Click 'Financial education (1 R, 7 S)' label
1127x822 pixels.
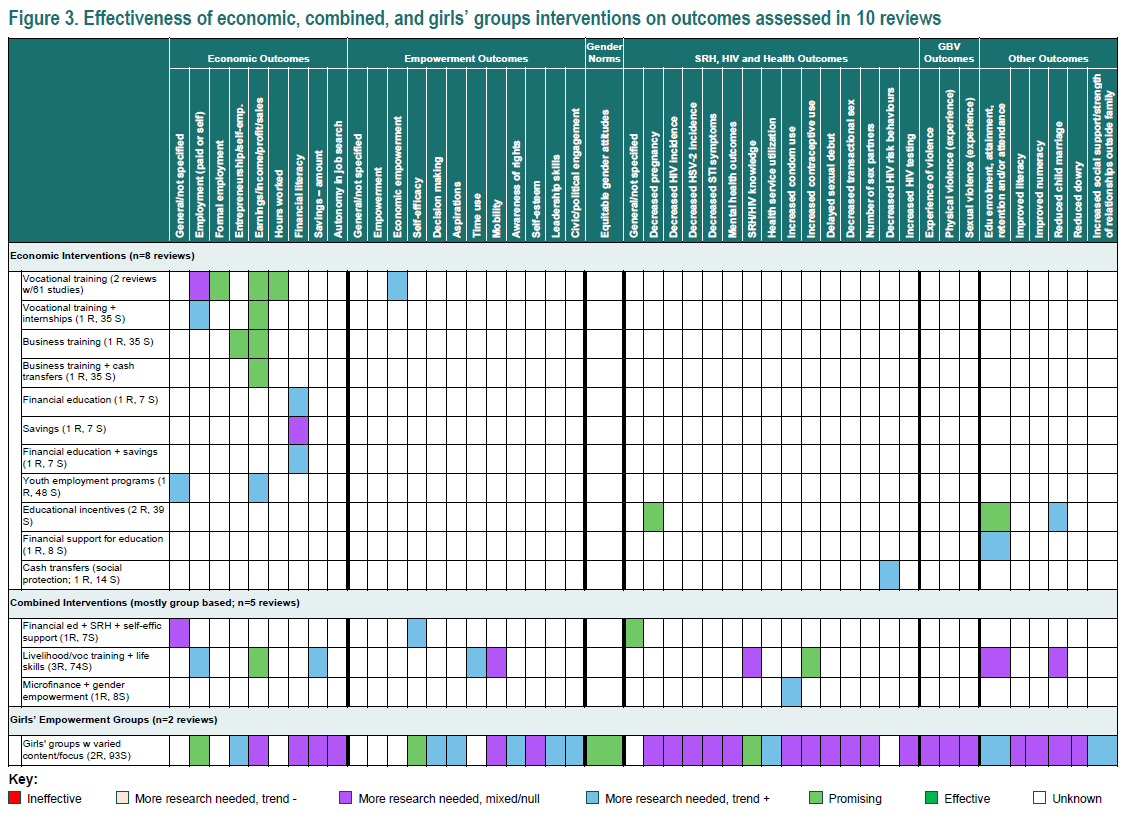tap(91, 400)
